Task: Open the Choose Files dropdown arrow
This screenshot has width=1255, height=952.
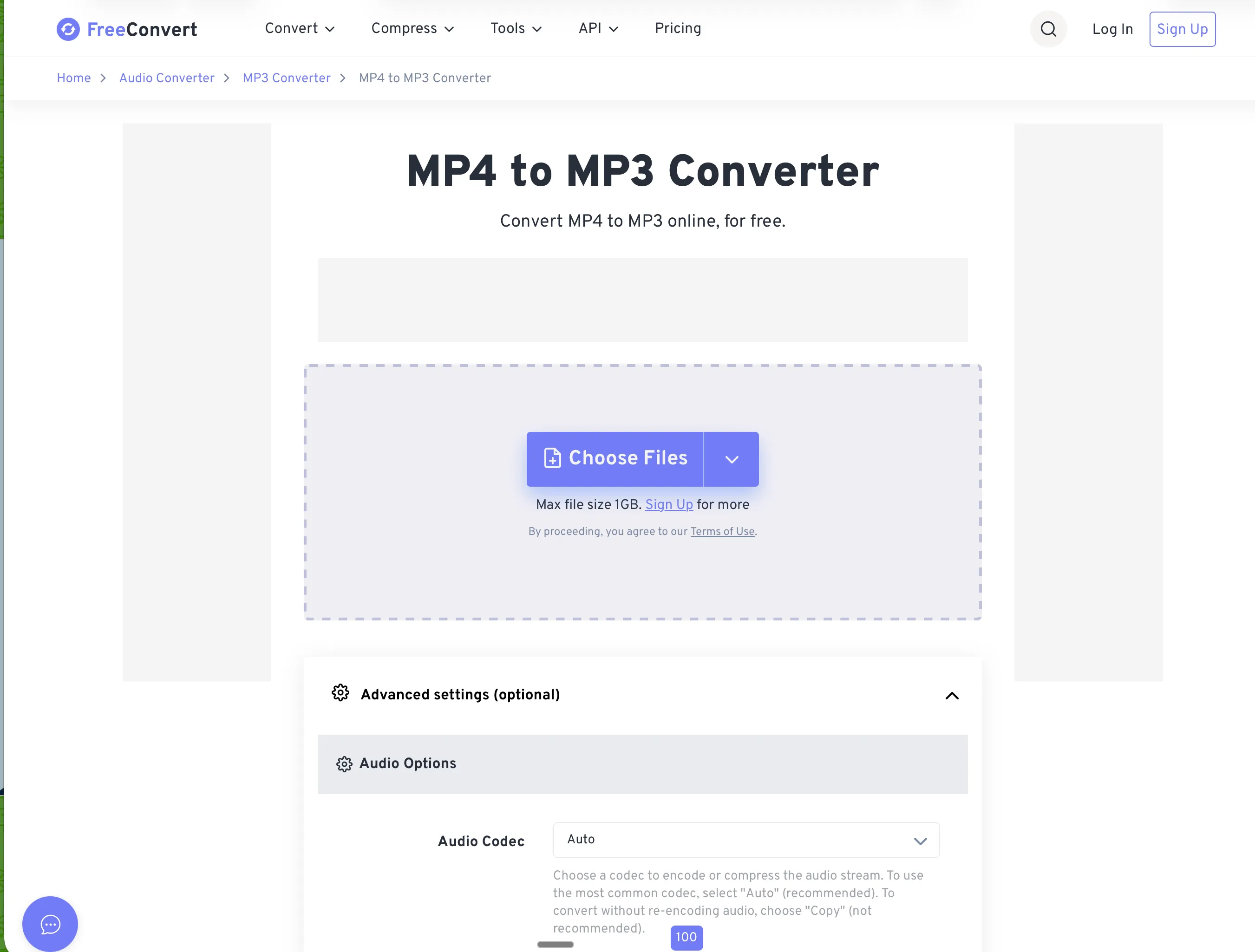Action: tap(732, 459)
